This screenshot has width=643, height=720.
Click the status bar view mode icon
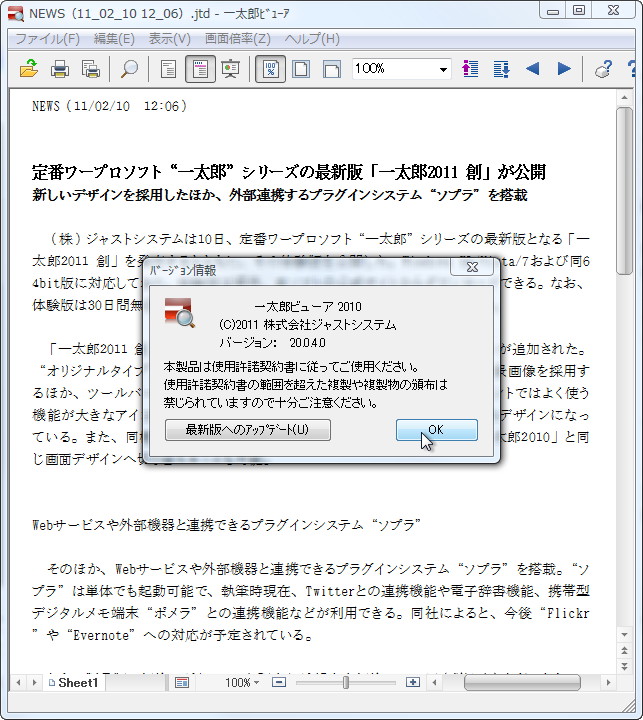click(182, 683)
